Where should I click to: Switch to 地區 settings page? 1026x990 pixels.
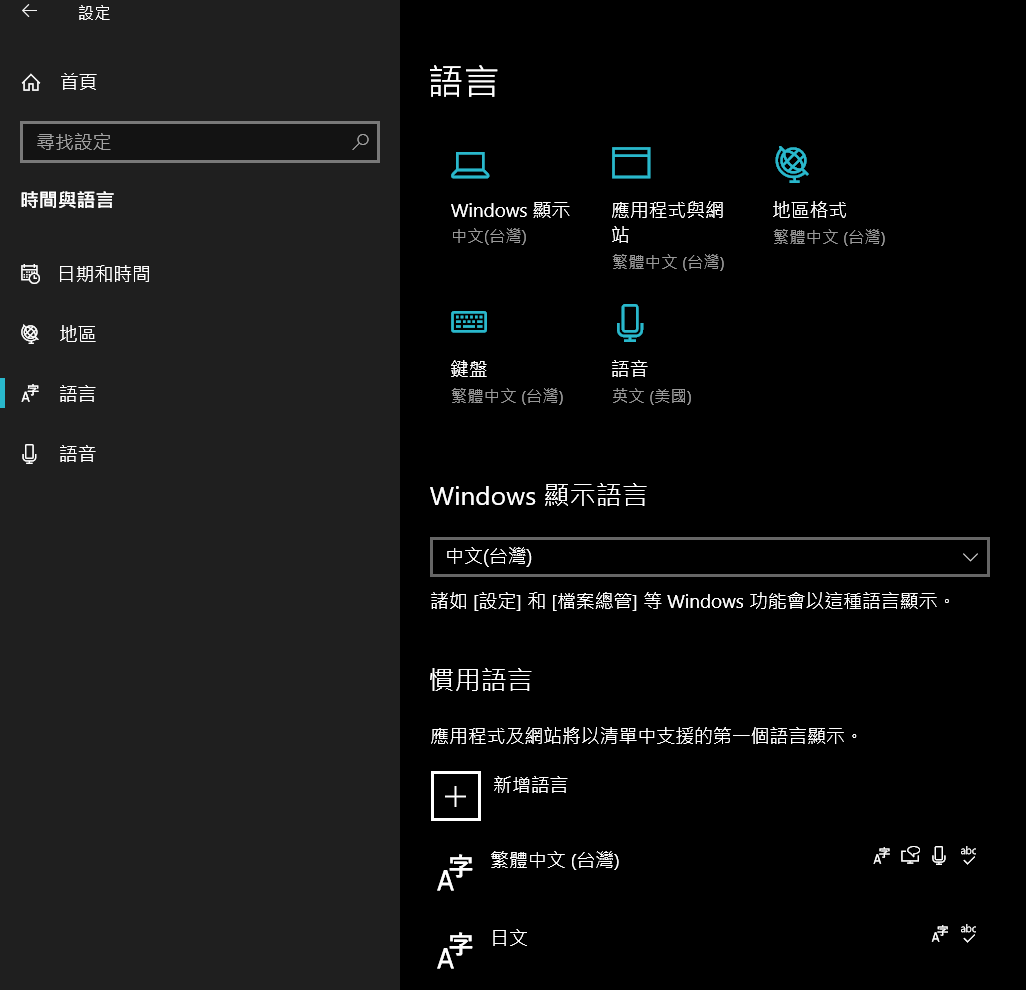point(77,334)
